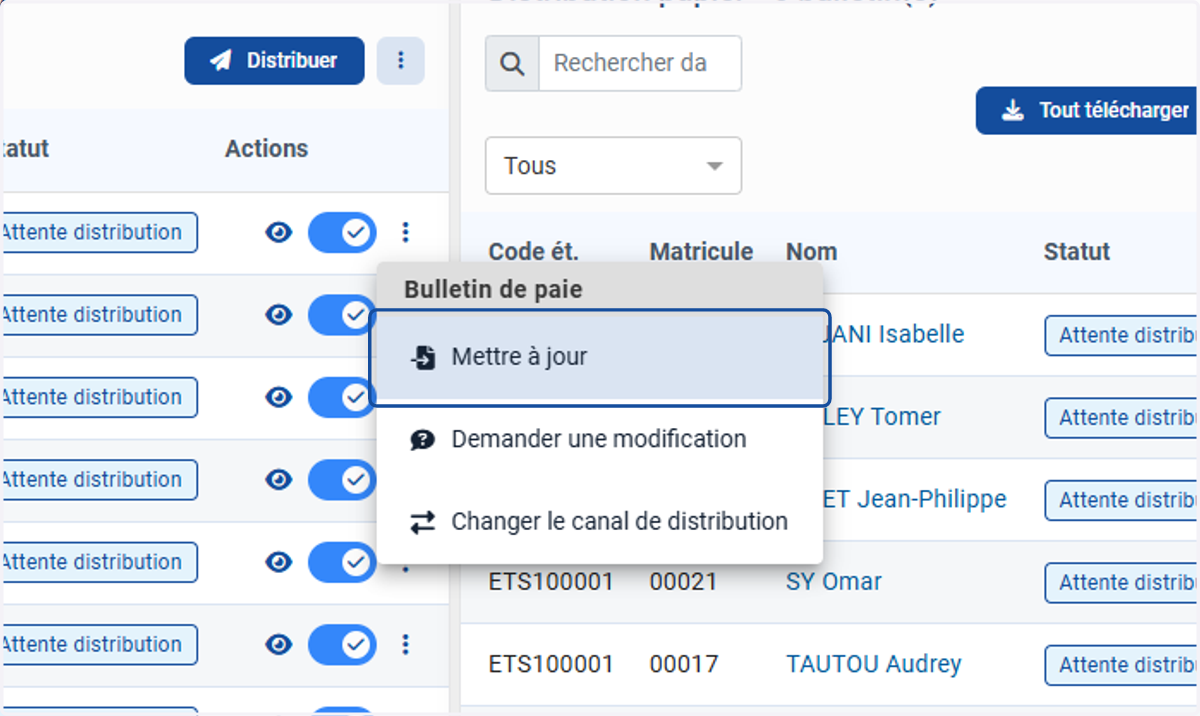Click matricule cell 00017

(683, 663)
